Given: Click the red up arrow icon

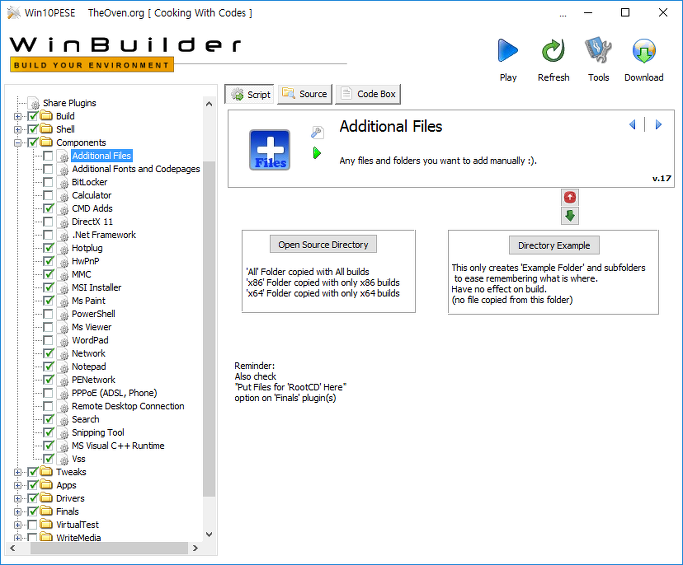Looking at the screenshot, I should point(570,197).
